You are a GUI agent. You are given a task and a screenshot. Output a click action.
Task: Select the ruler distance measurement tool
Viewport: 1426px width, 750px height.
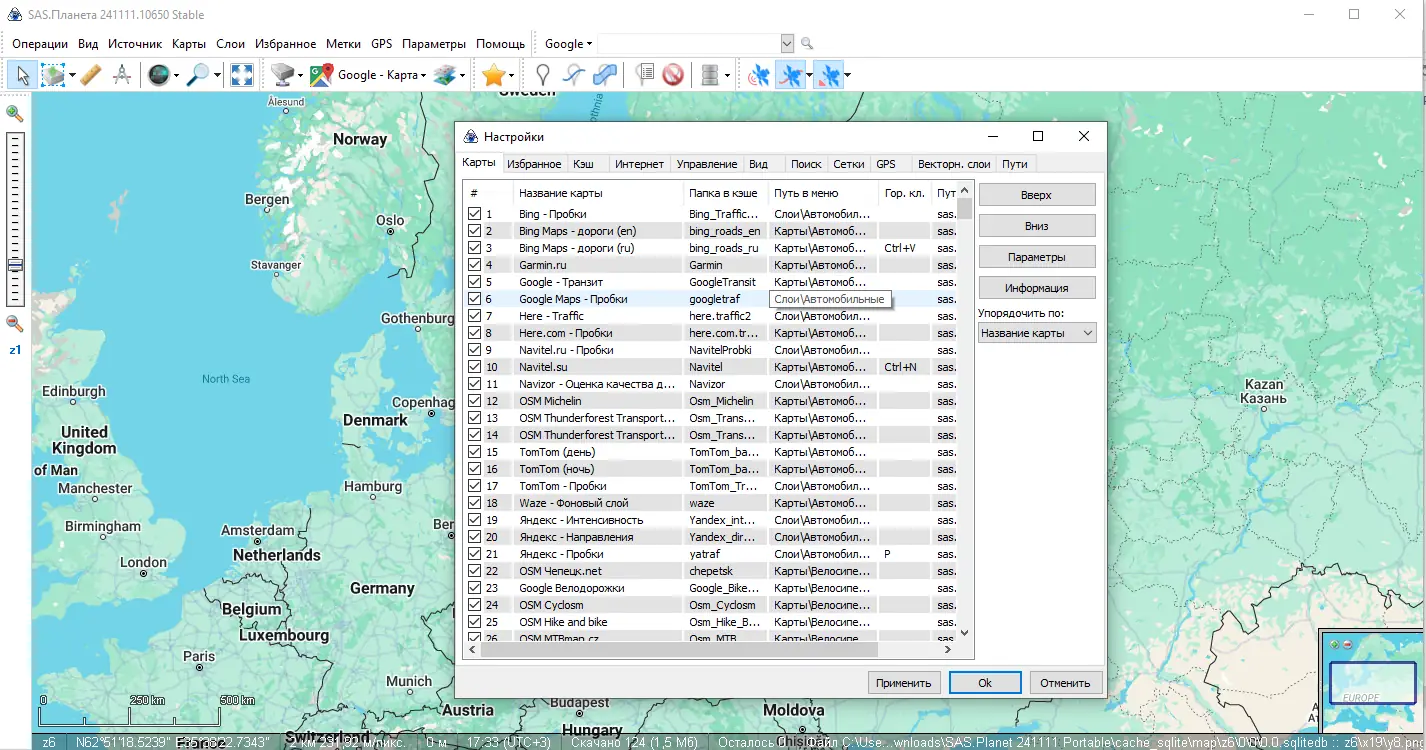point(91,74)
